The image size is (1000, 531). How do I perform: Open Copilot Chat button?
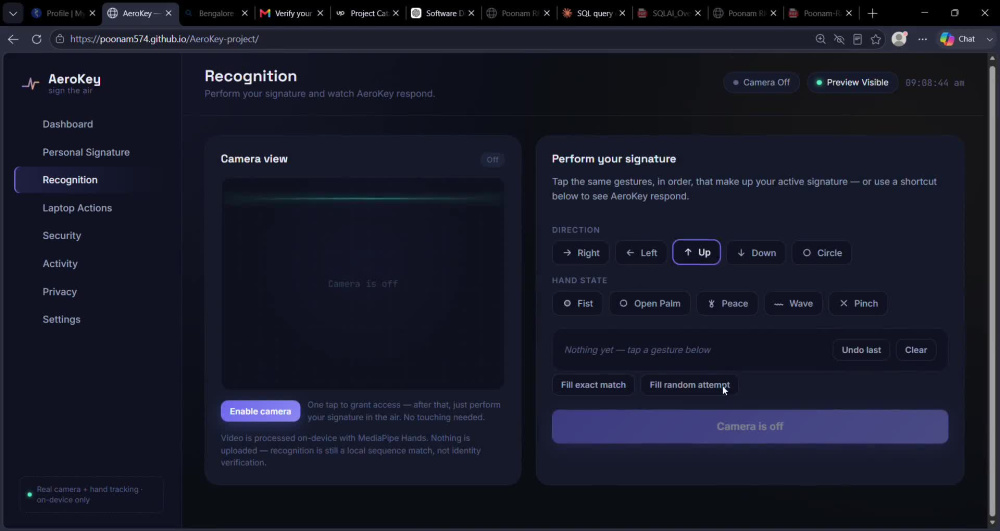point(957,39)
